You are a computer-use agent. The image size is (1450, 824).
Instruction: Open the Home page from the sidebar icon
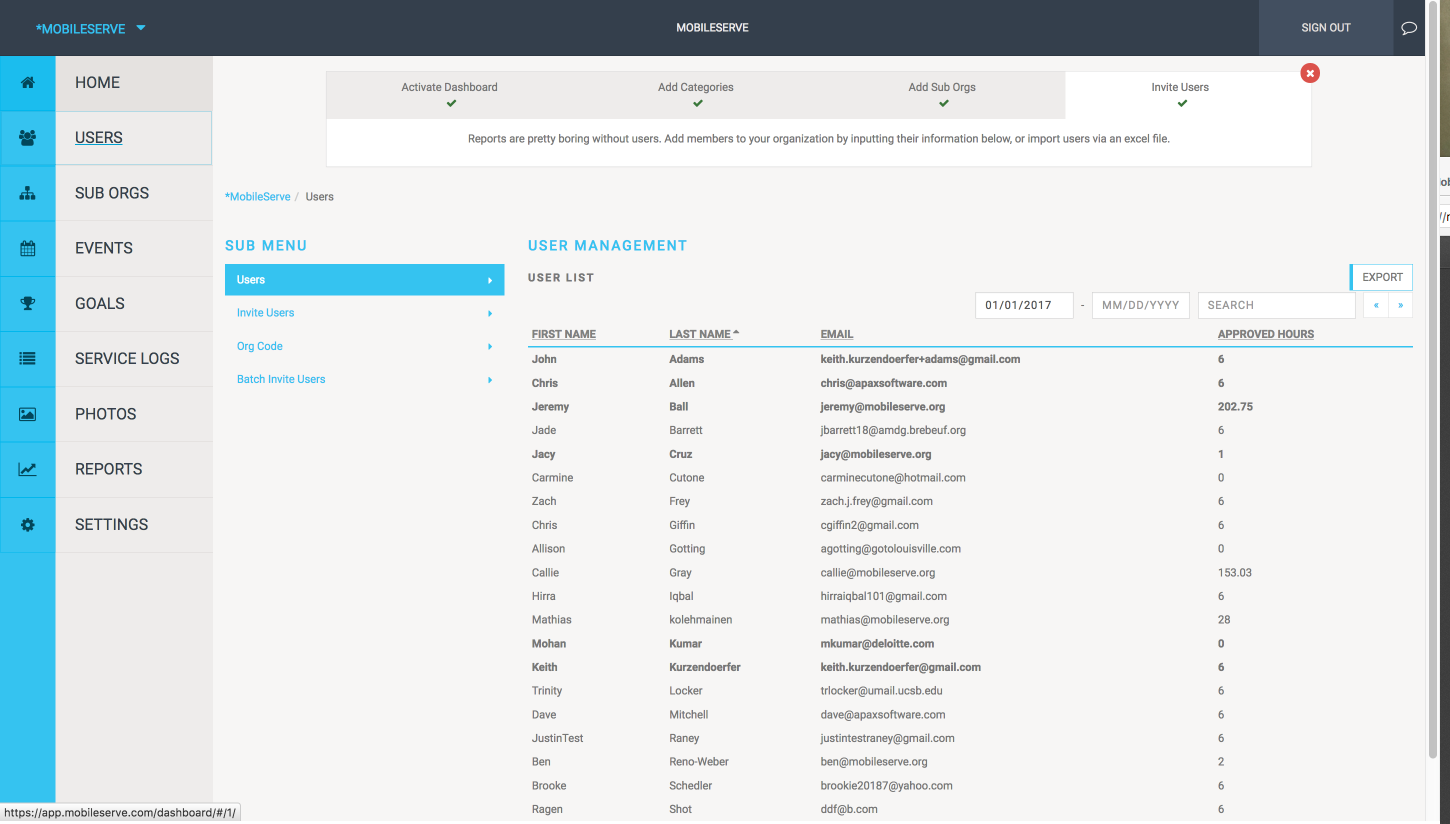point(27,83)
